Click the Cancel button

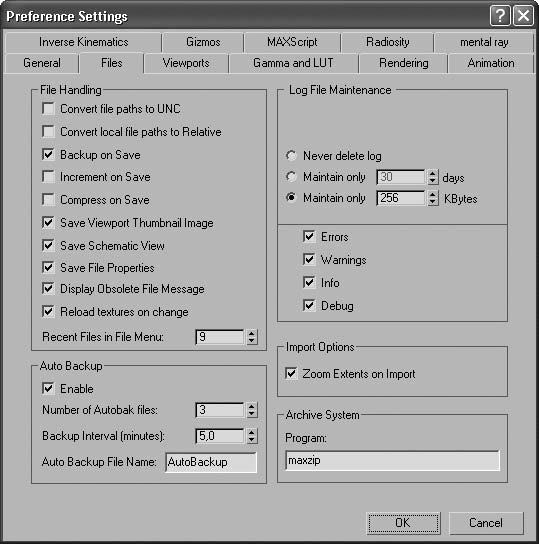click(486, 523)
